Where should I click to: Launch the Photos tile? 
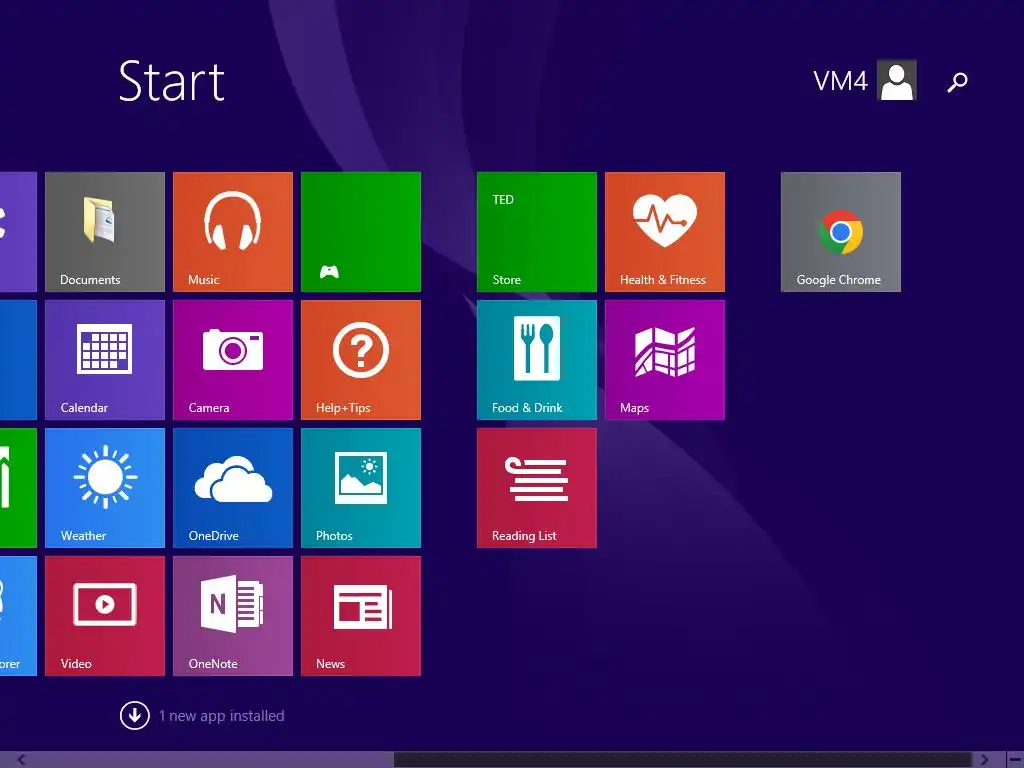360,488
